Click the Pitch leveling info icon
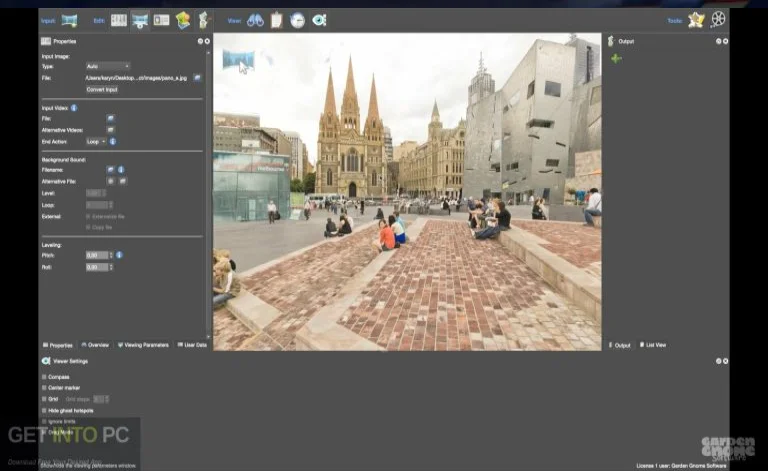This screenshot has width=768, height=471. [x=119, y=255]
